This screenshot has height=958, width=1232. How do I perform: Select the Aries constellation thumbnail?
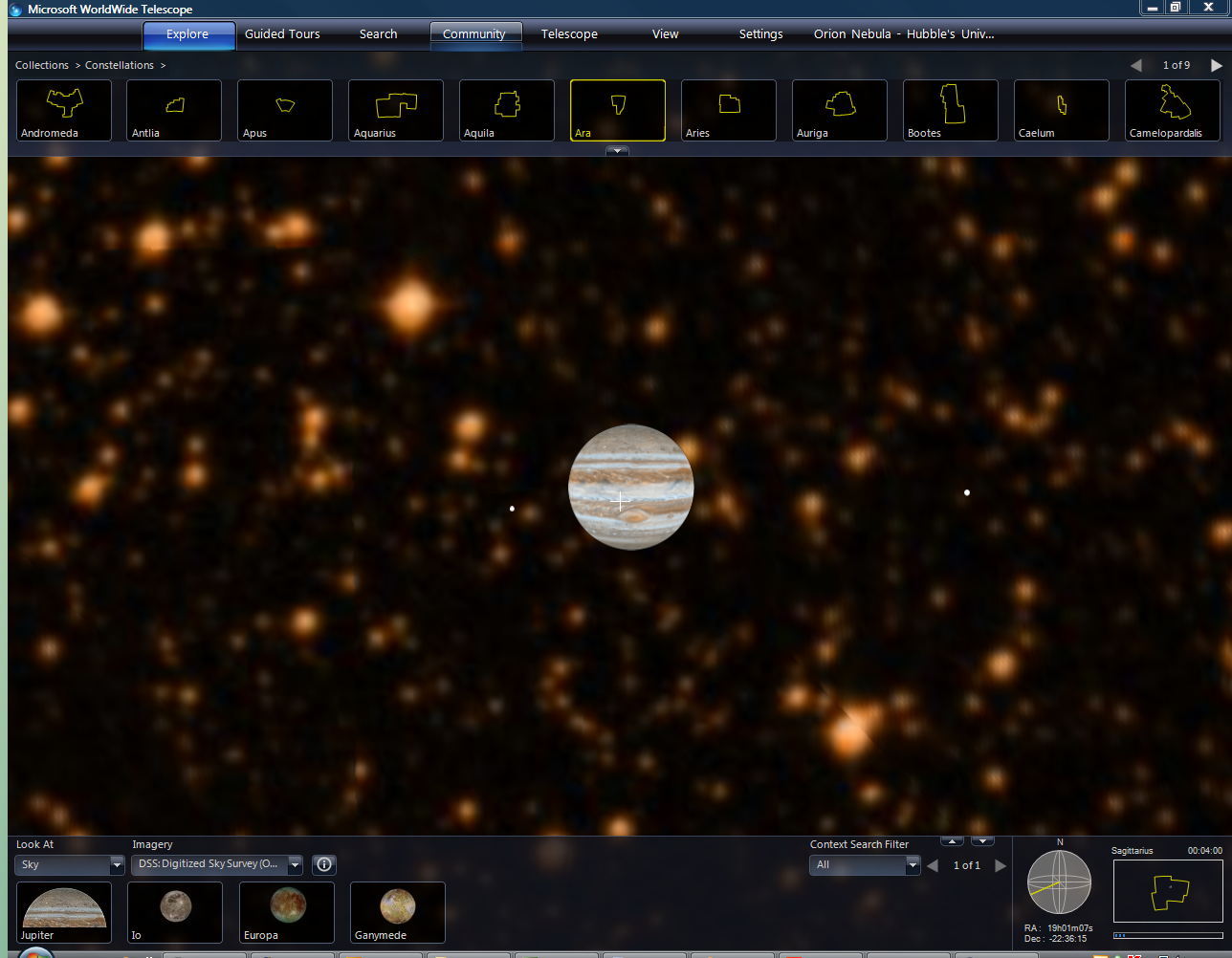tap(729, 110)
